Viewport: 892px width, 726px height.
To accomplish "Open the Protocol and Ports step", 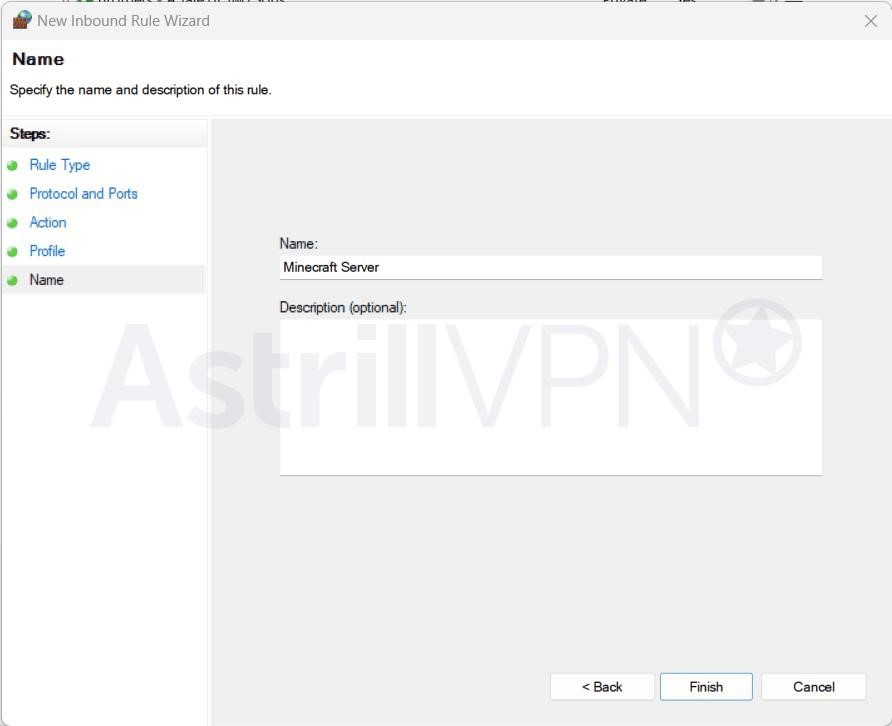I will (83, 193).
